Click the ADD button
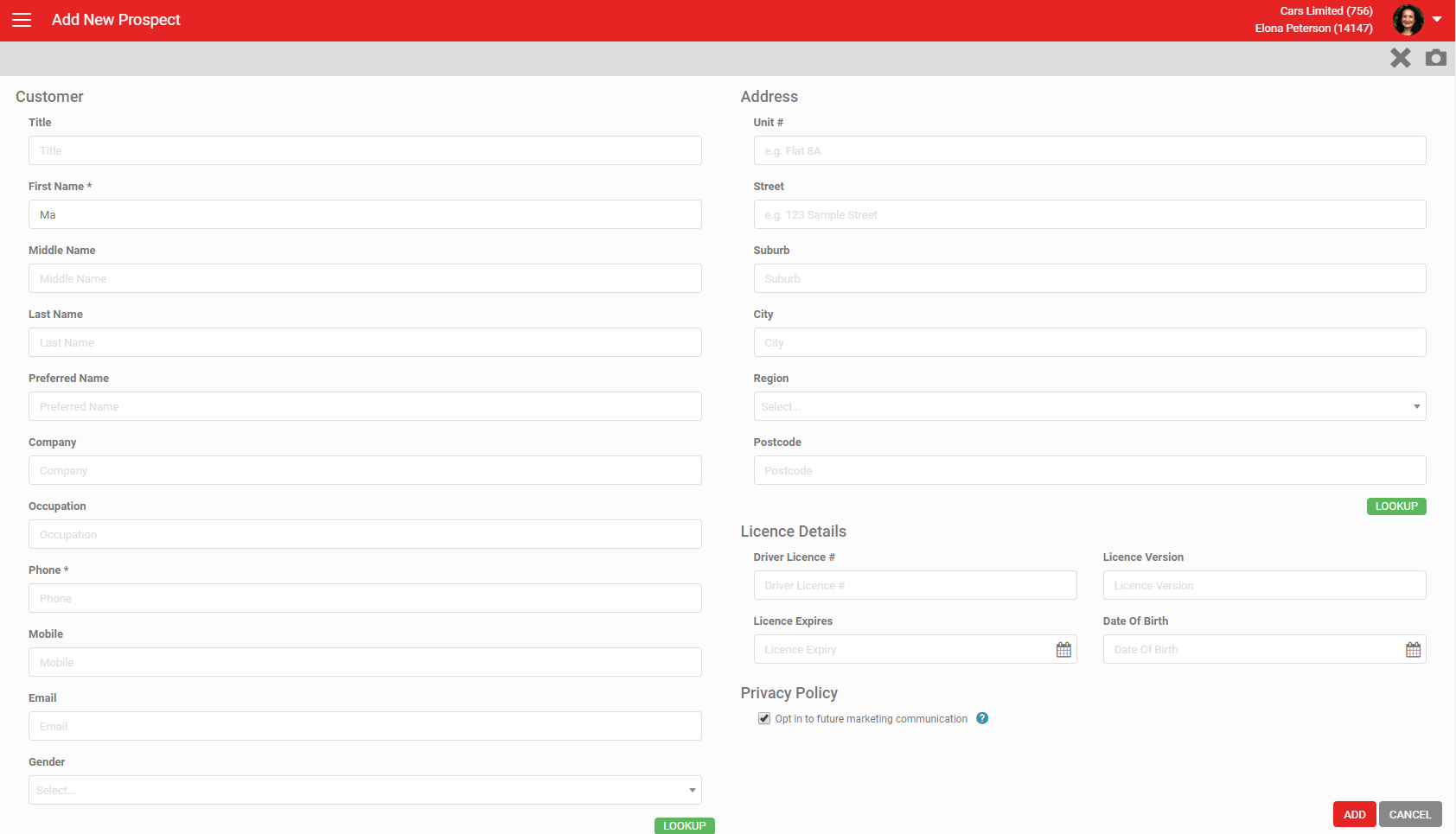 (x=1355, y=814)
